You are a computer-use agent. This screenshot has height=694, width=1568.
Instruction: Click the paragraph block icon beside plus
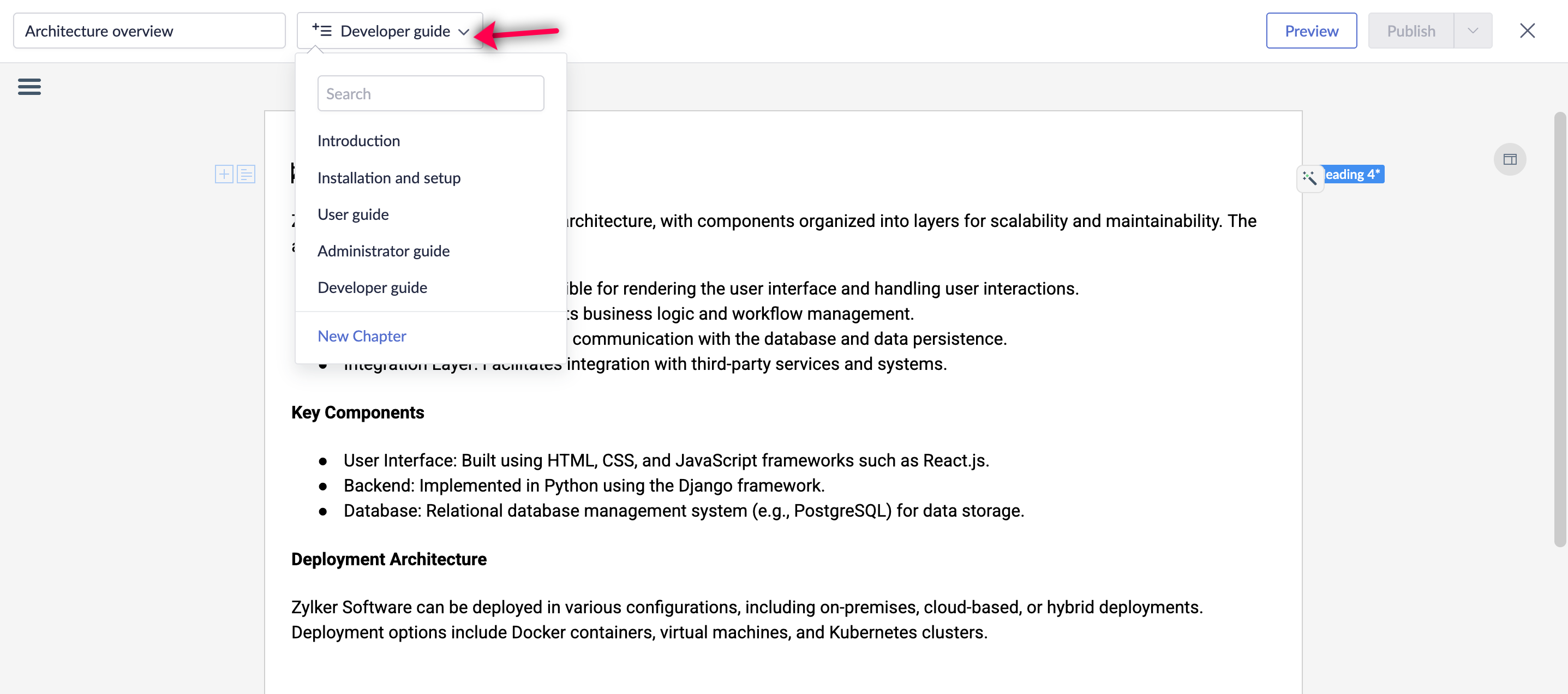click(246, 174)
